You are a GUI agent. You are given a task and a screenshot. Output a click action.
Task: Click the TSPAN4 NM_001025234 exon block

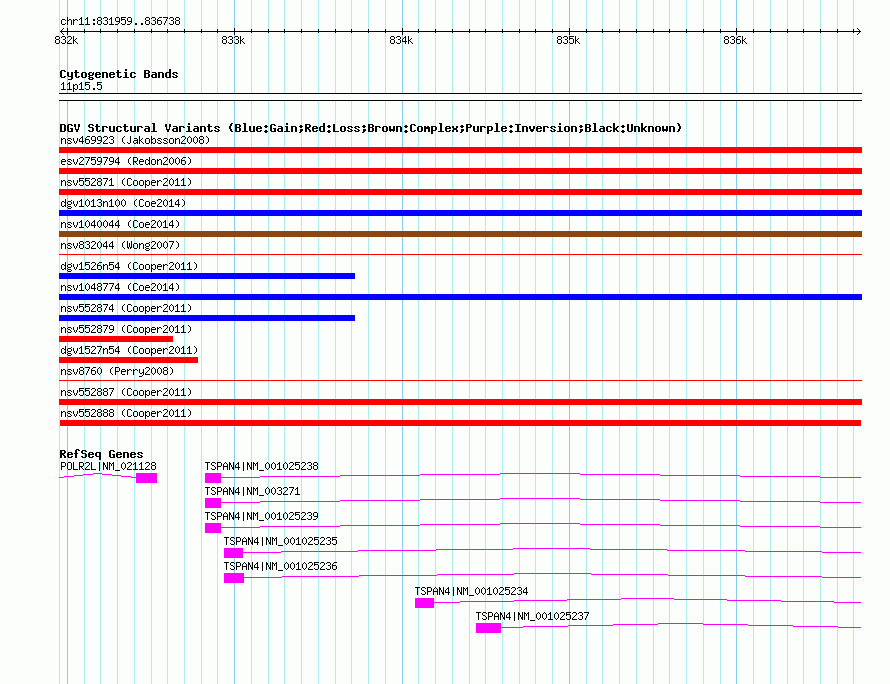[x=425, y=603]
